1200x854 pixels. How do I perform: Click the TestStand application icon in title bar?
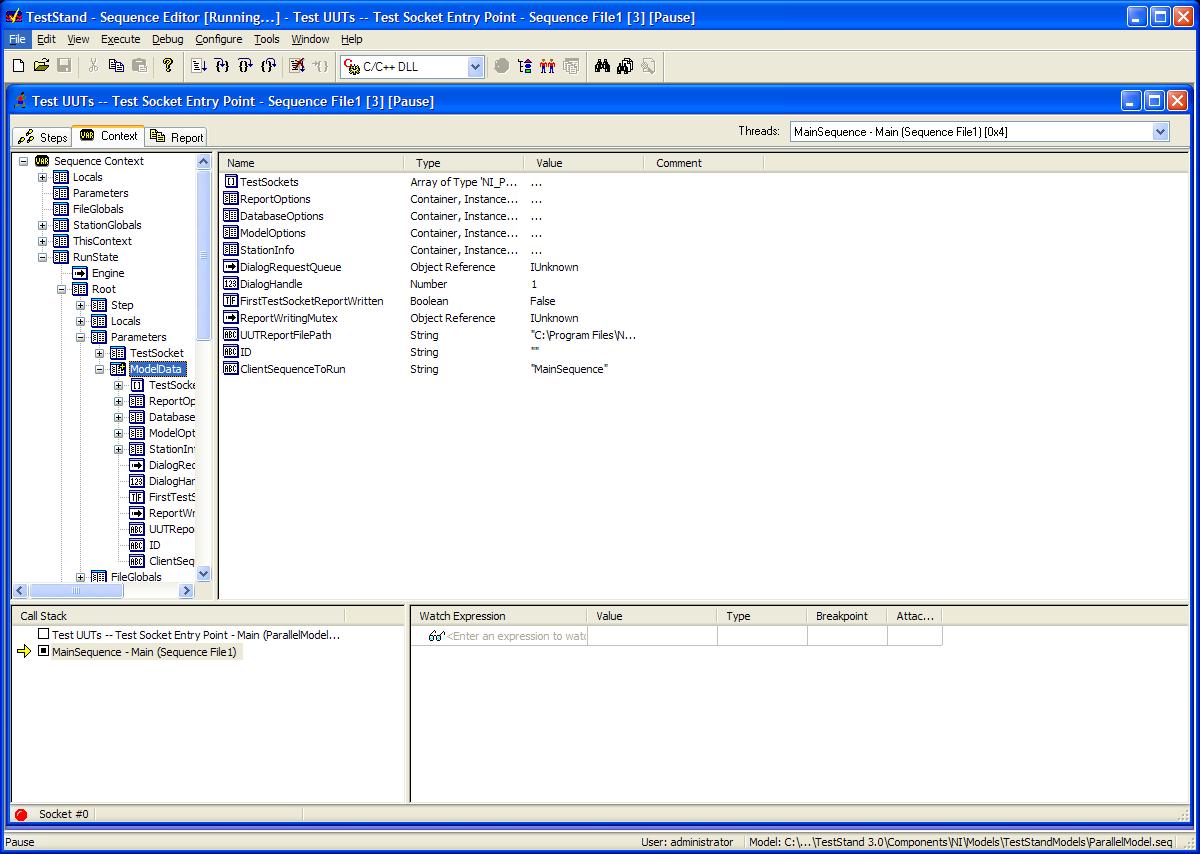[14, 16]
